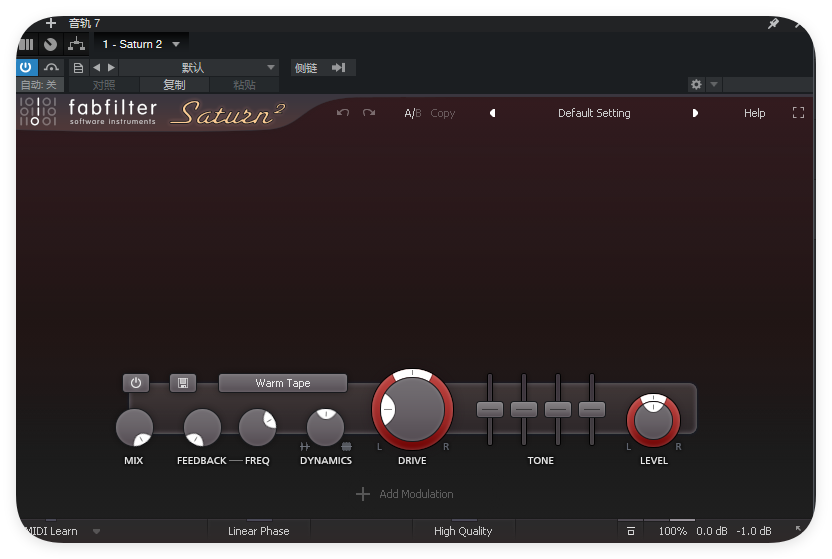
Task: Click Add Modulation
Action: 405,494
